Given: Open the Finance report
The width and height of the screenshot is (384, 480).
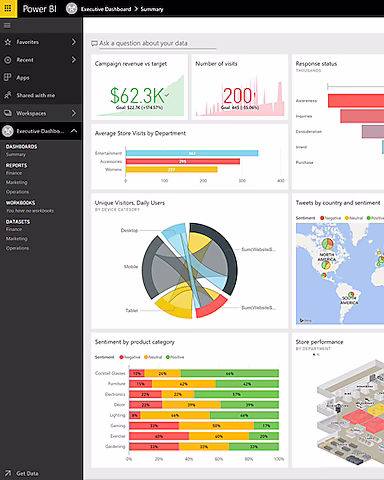Looking at the screenshot, I should coord(14,173).
